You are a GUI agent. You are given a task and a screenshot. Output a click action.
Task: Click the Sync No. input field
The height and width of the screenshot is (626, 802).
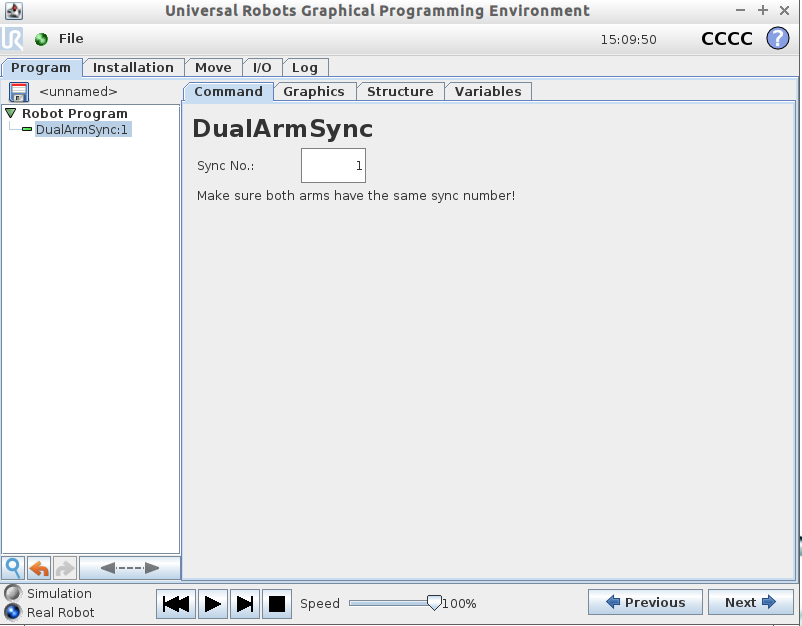(x=333, y=166)
